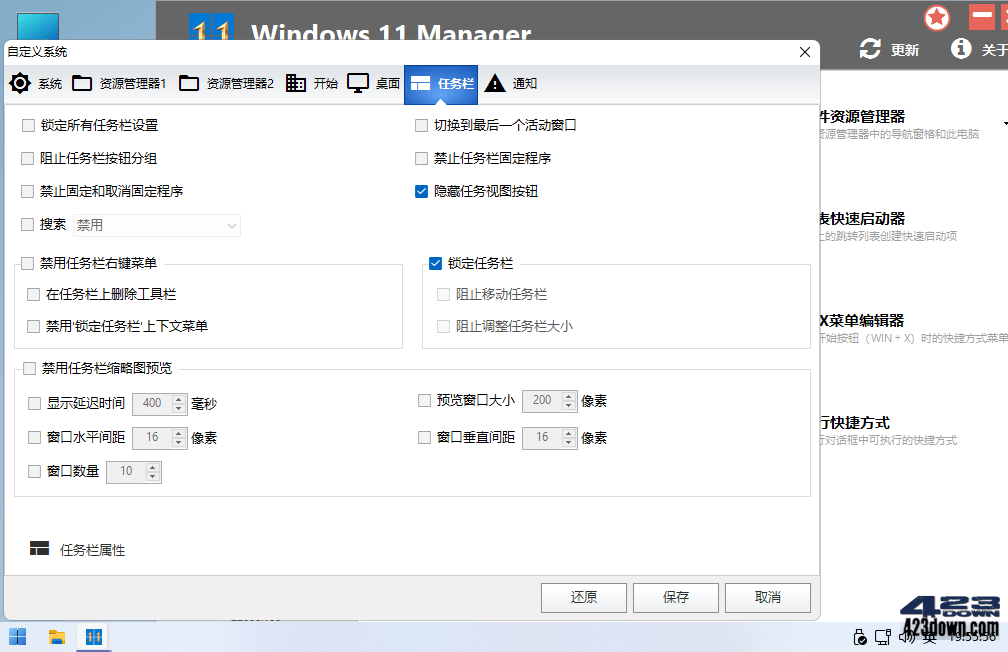
Task: Click the 开始 tab grid icon
Action: (x=295, y=84)
